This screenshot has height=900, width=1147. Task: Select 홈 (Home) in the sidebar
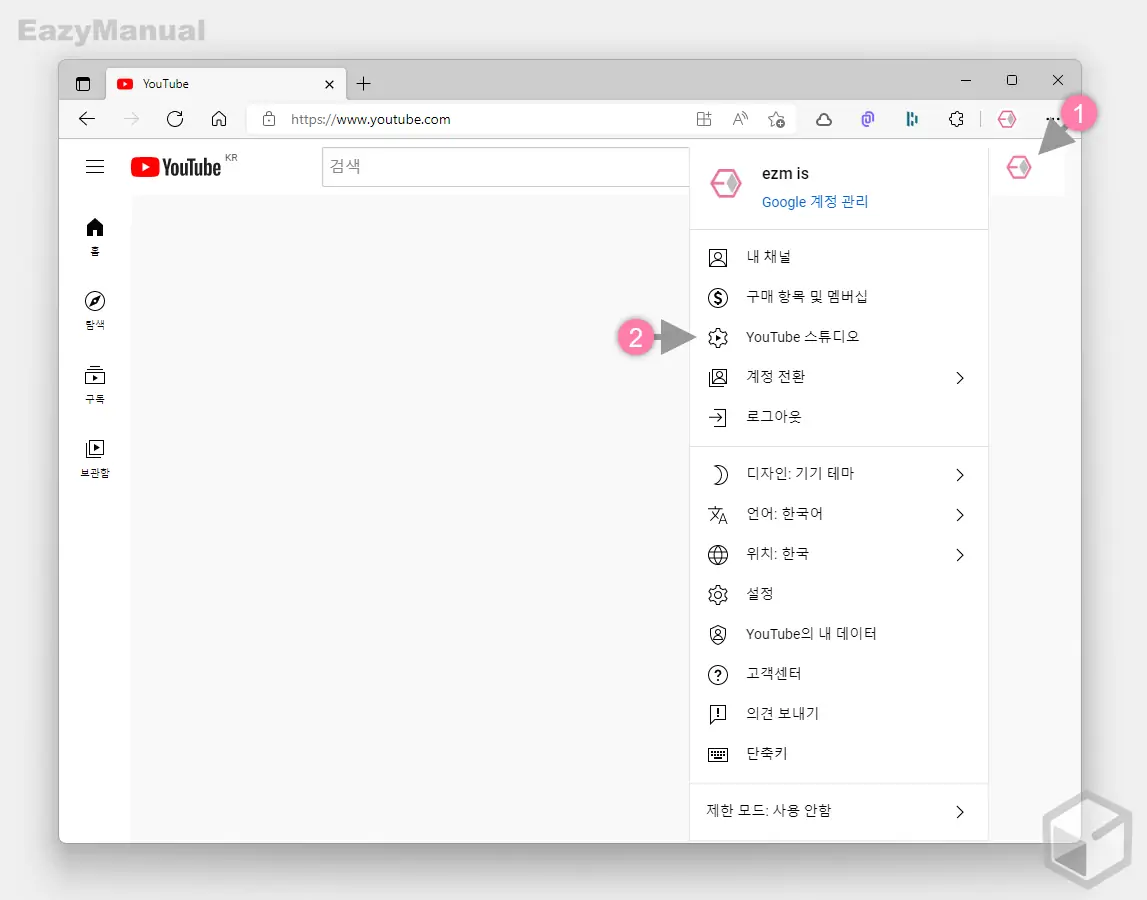(94, 235)
